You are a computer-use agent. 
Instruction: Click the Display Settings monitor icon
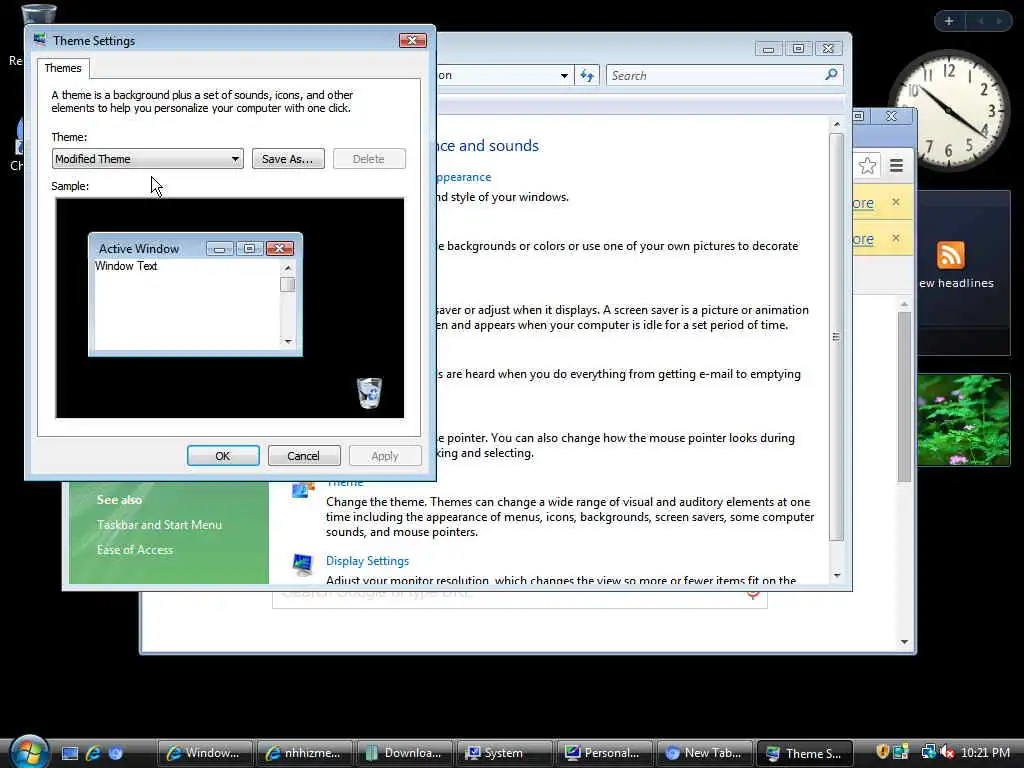pyautogui.click(x=302, y=564)
